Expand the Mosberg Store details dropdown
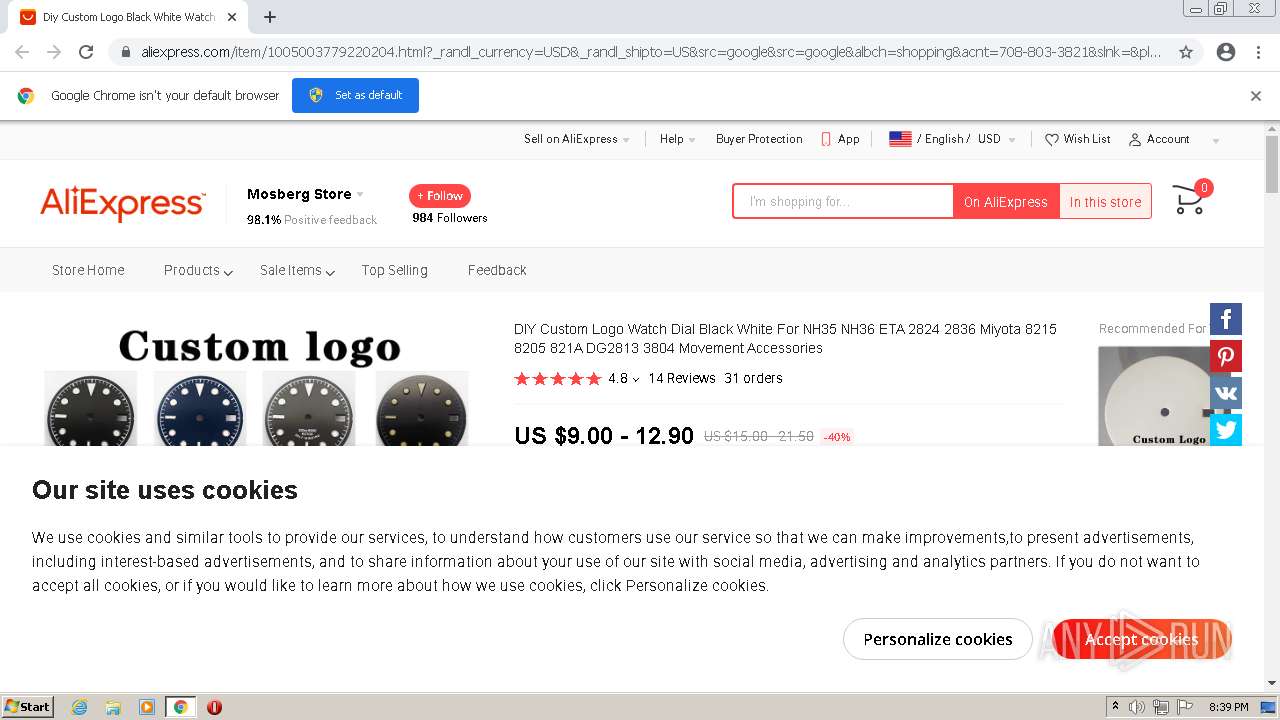The height and width of the screenshot is (720, 1280). 360,194
